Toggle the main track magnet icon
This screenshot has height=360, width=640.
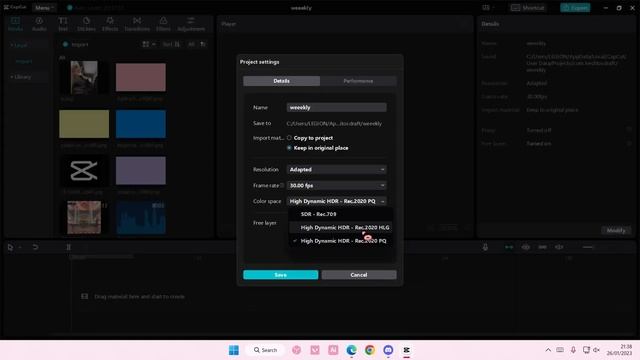tap(509, 247)
